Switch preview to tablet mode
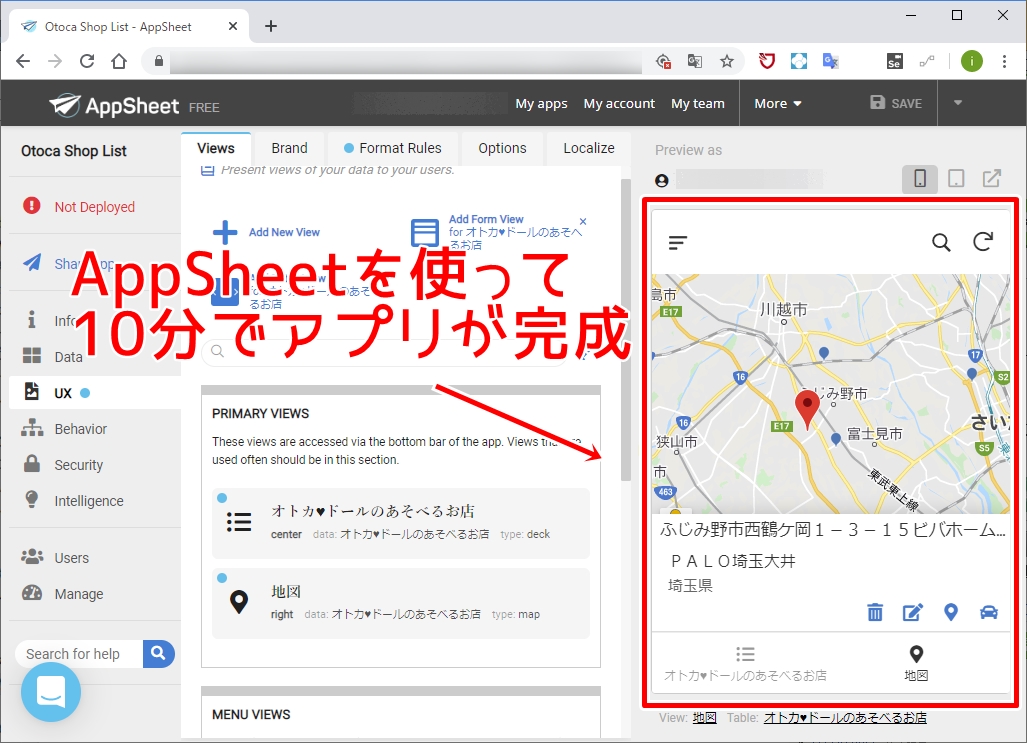Image resolution: width=1027 pixels, height=743 pixels. (x=956, y=179)
